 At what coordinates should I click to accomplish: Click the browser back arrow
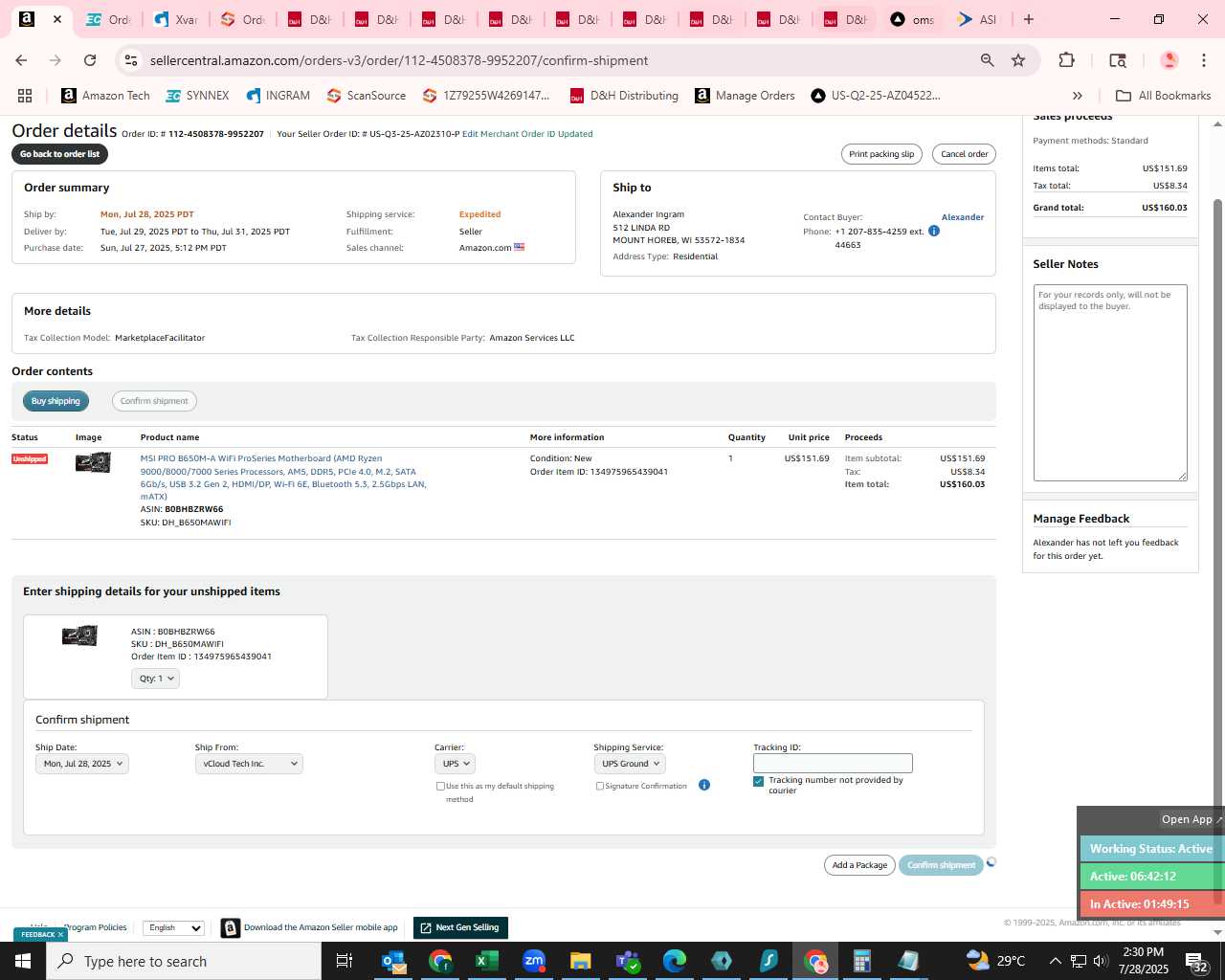pos(21,60)
